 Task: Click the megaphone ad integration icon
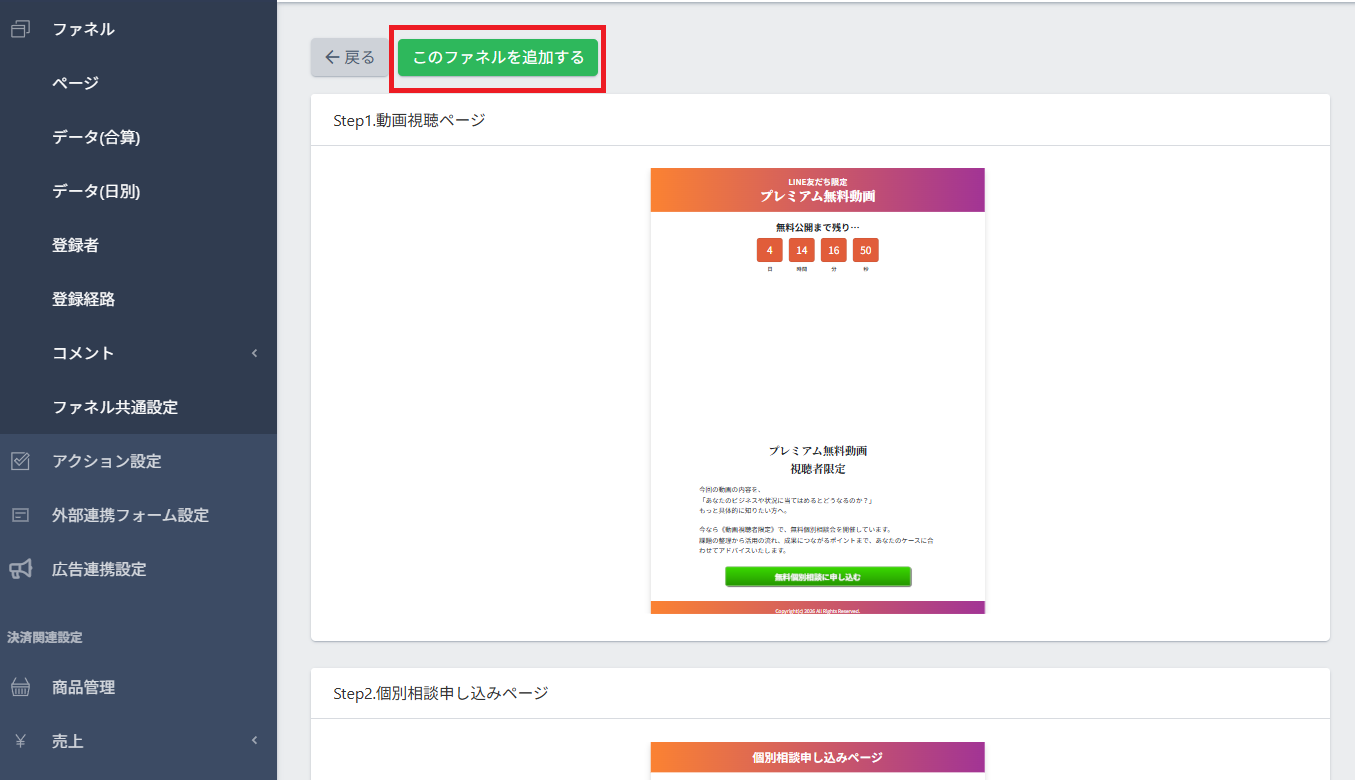[20, 569]
